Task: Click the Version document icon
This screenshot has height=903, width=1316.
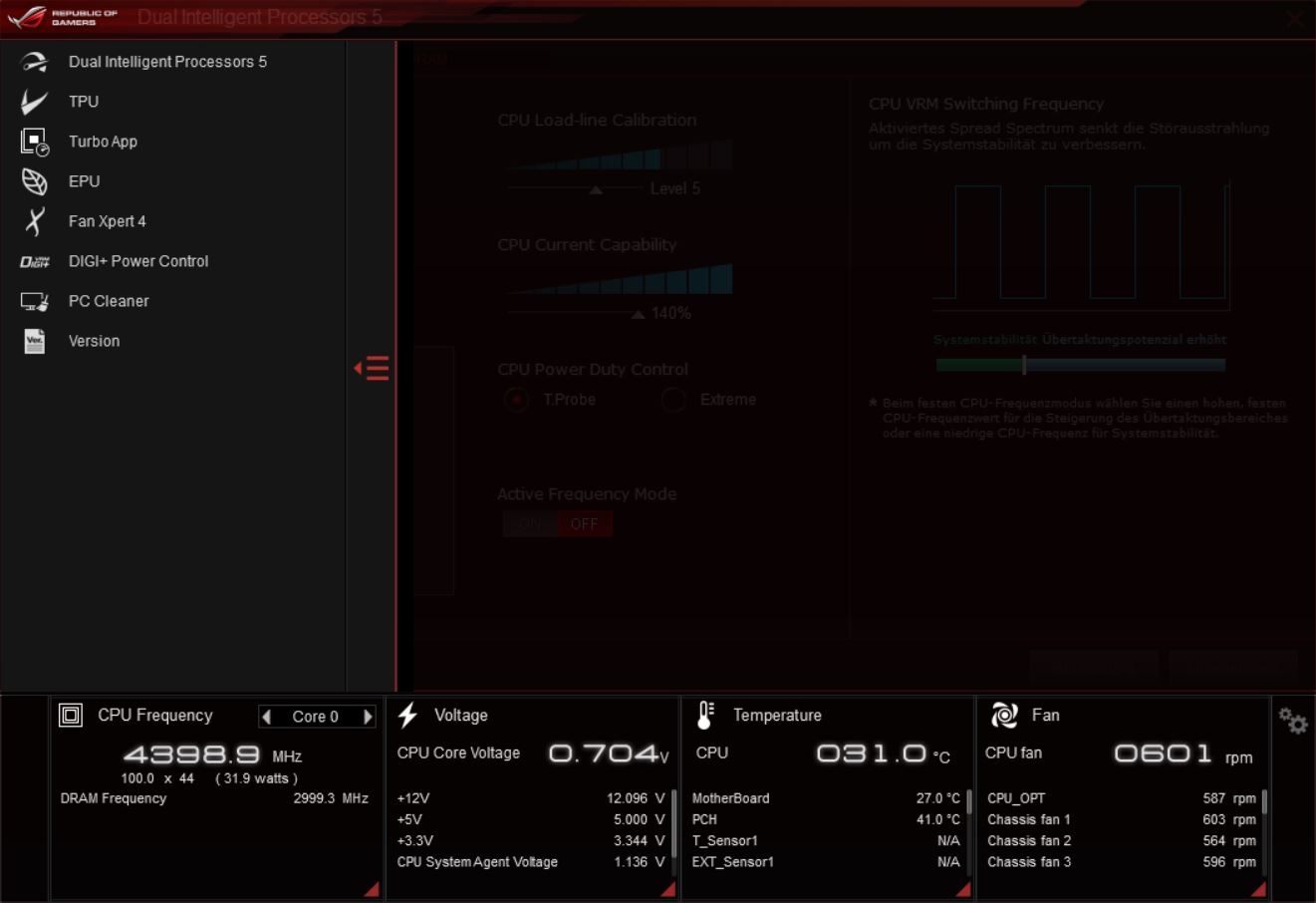Action: (34, 341)
